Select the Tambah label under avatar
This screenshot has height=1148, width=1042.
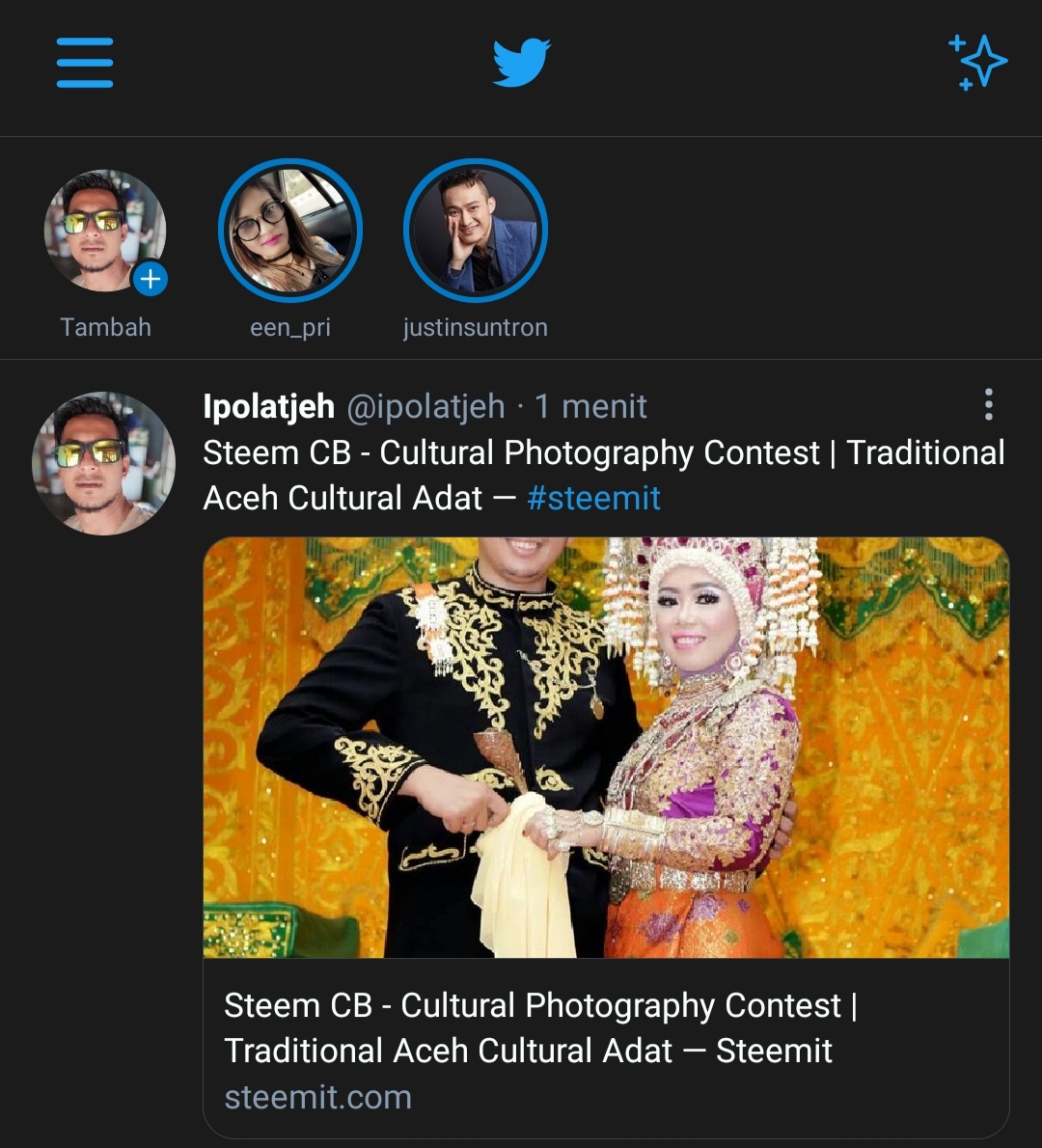[x=105, y=327]
